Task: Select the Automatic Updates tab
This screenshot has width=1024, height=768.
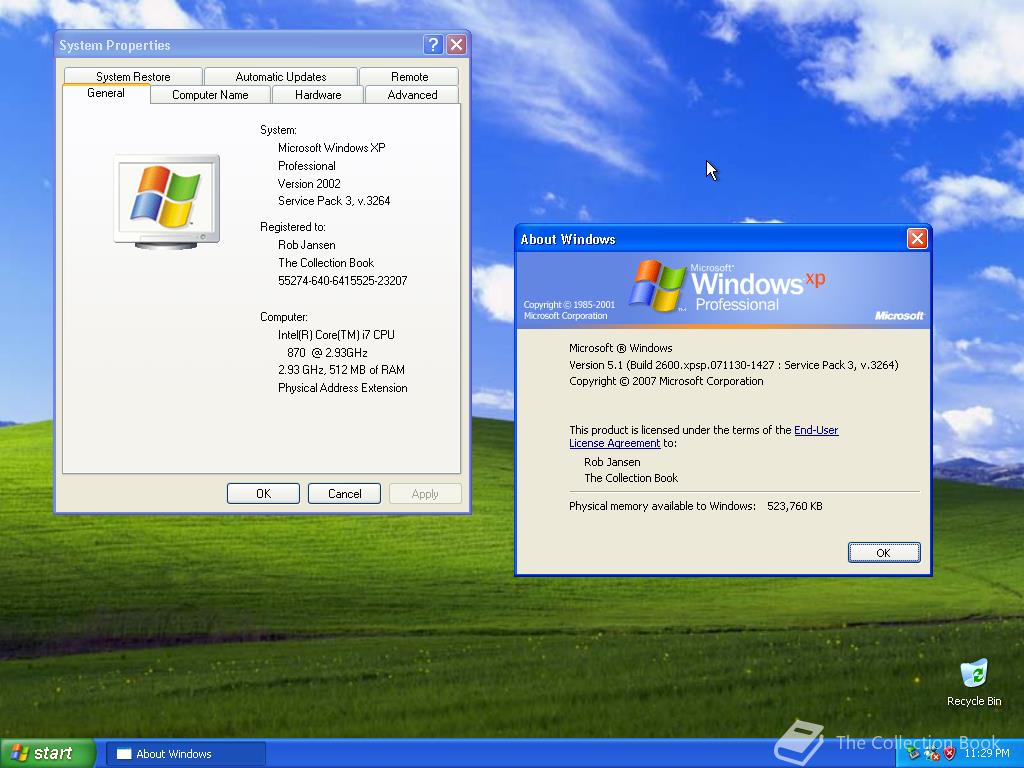Action: pyautogui.click(x=281, y=76)
